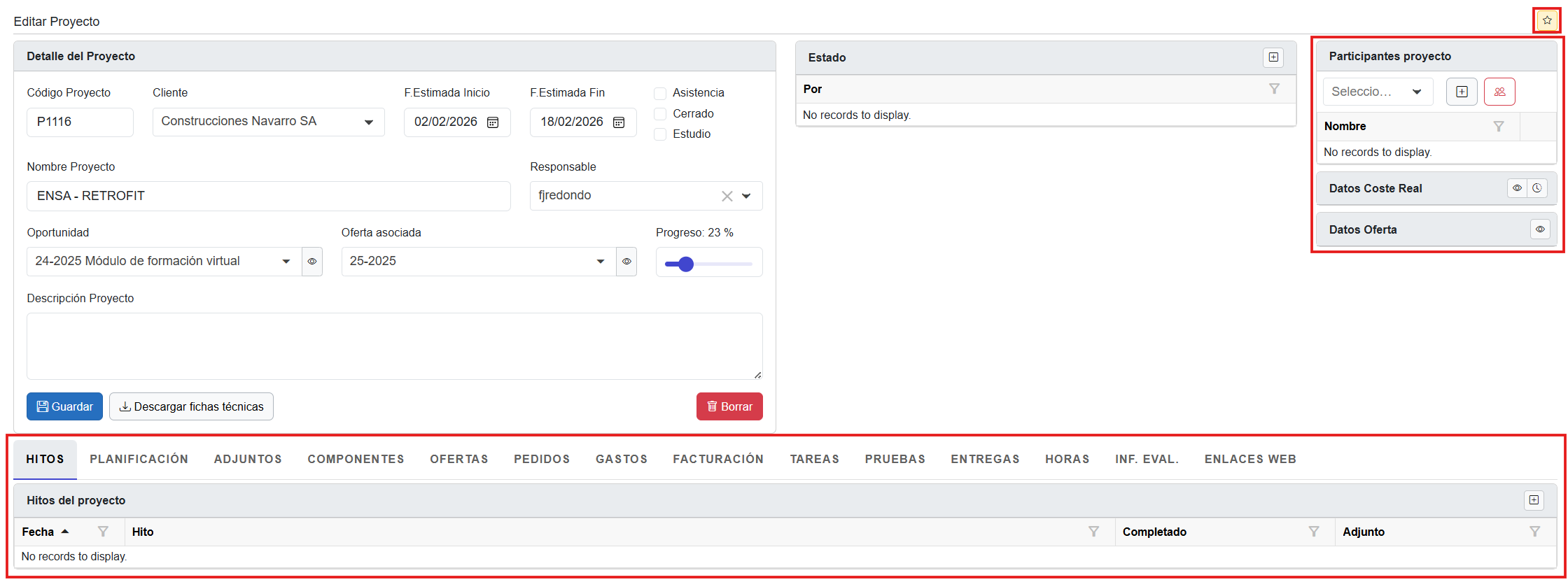Open calendar picker for F.Estimada Inicio
Image resolution: width=1568 pixels, height=582 pixels.
[x=493, y=122]
